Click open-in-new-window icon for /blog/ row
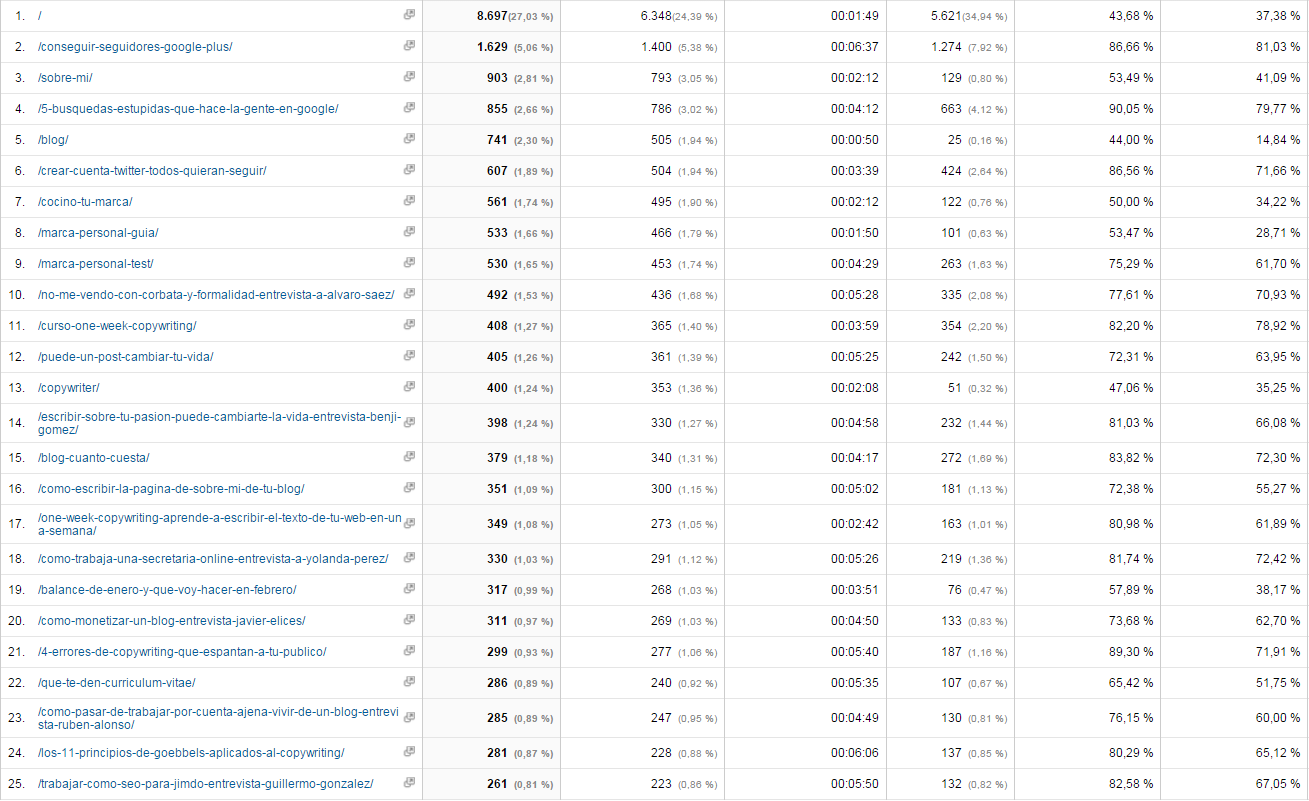The width and height of the screenshot is (1309, 801). (x=409, y=139)
